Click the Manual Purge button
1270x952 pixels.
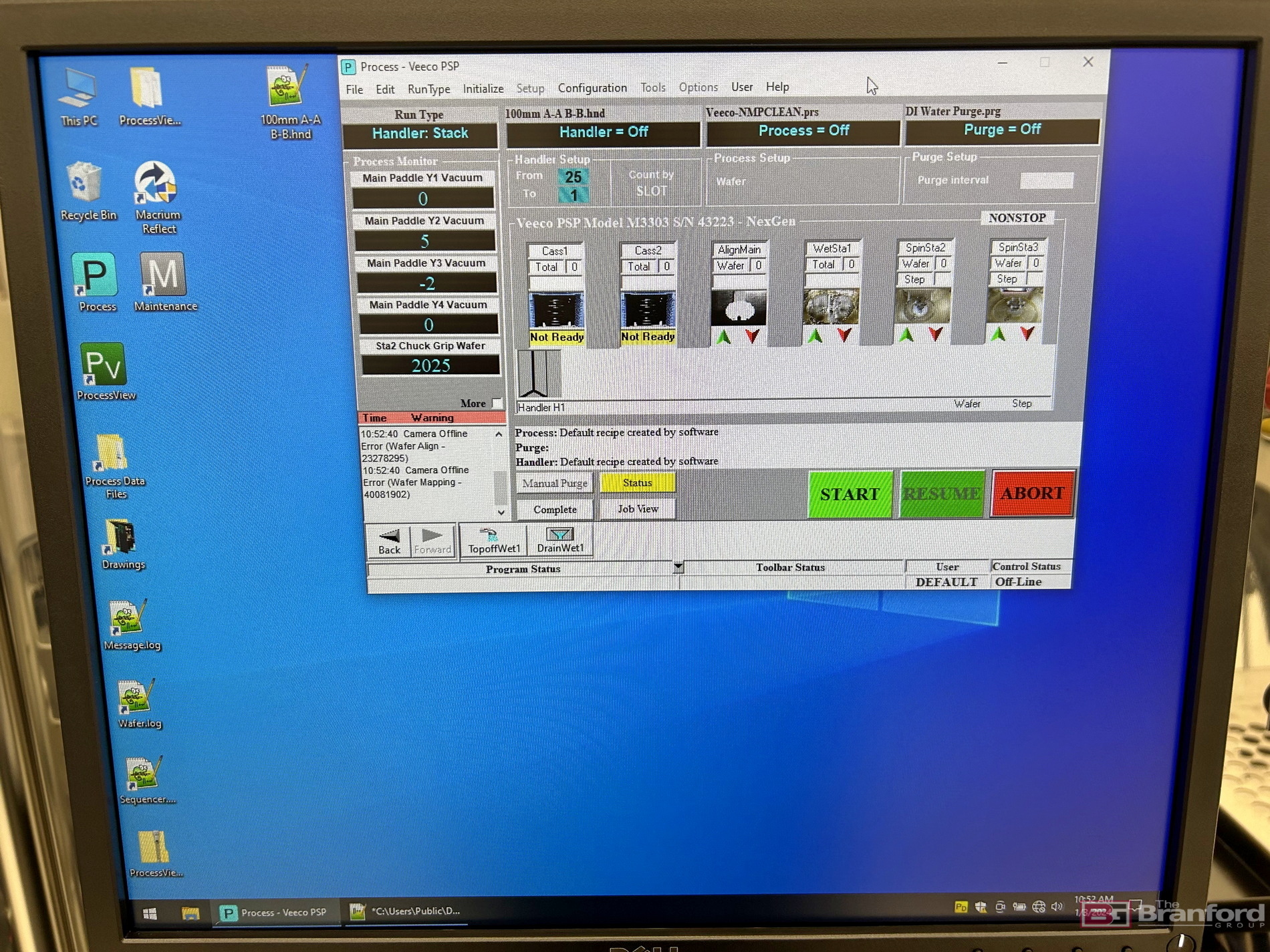coord(555,483)
